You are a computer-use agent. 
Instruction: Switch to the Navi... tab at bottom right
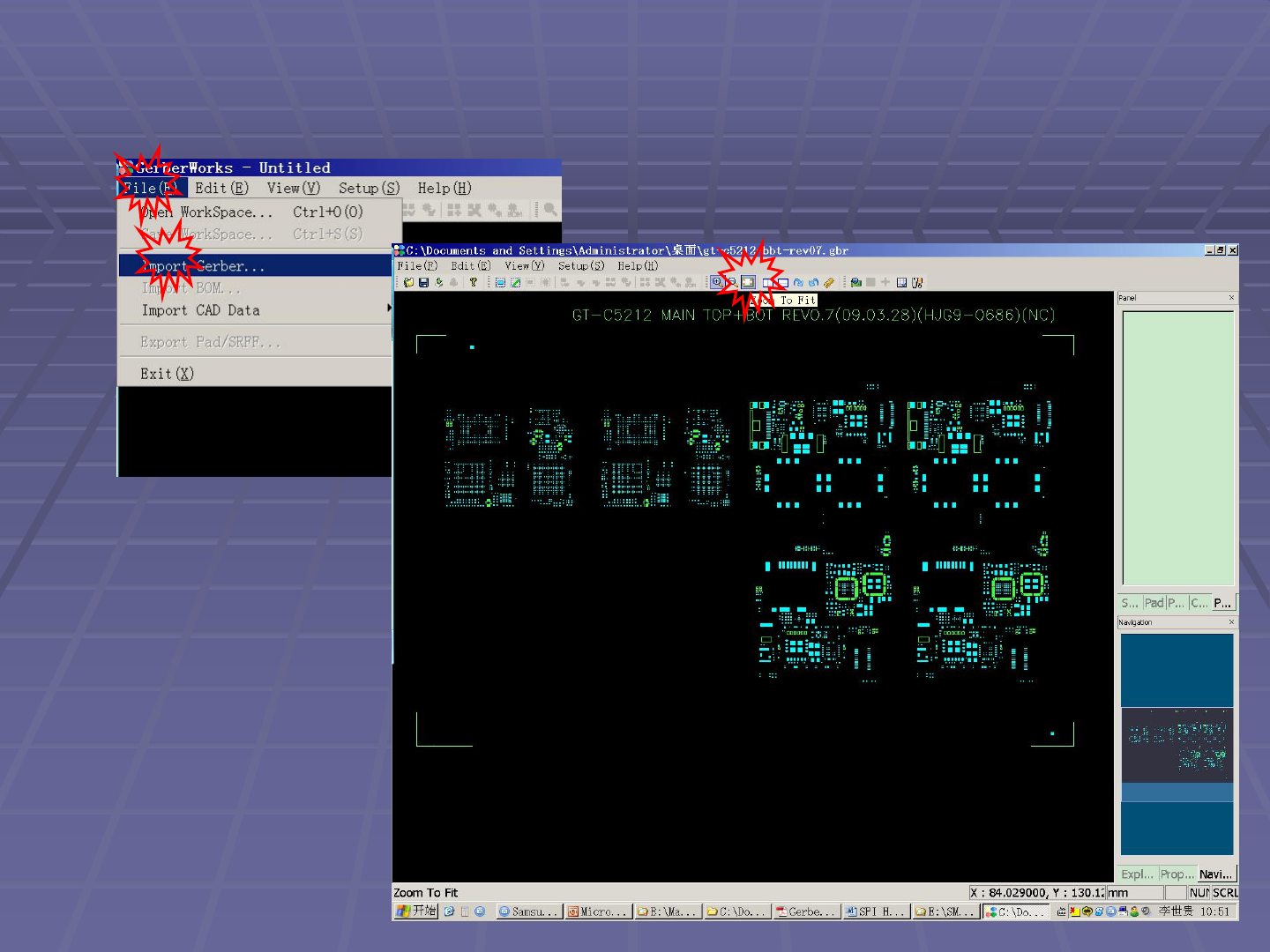point(1216,874)
